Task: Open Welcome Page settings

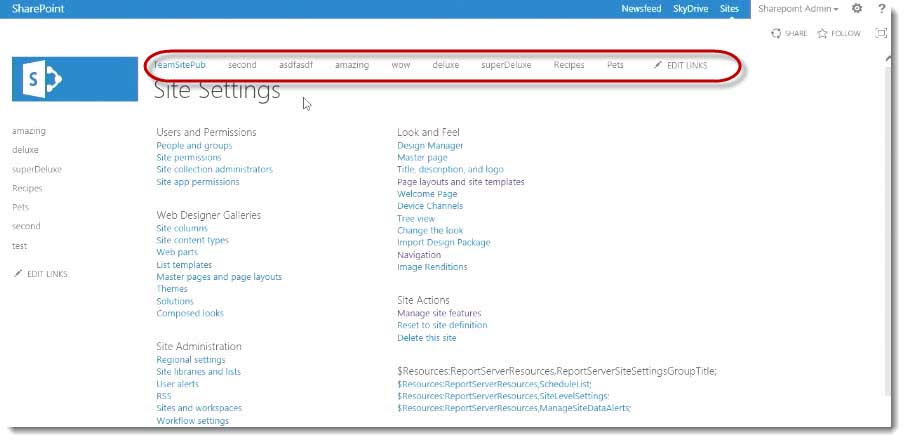Action: (427, 194)
